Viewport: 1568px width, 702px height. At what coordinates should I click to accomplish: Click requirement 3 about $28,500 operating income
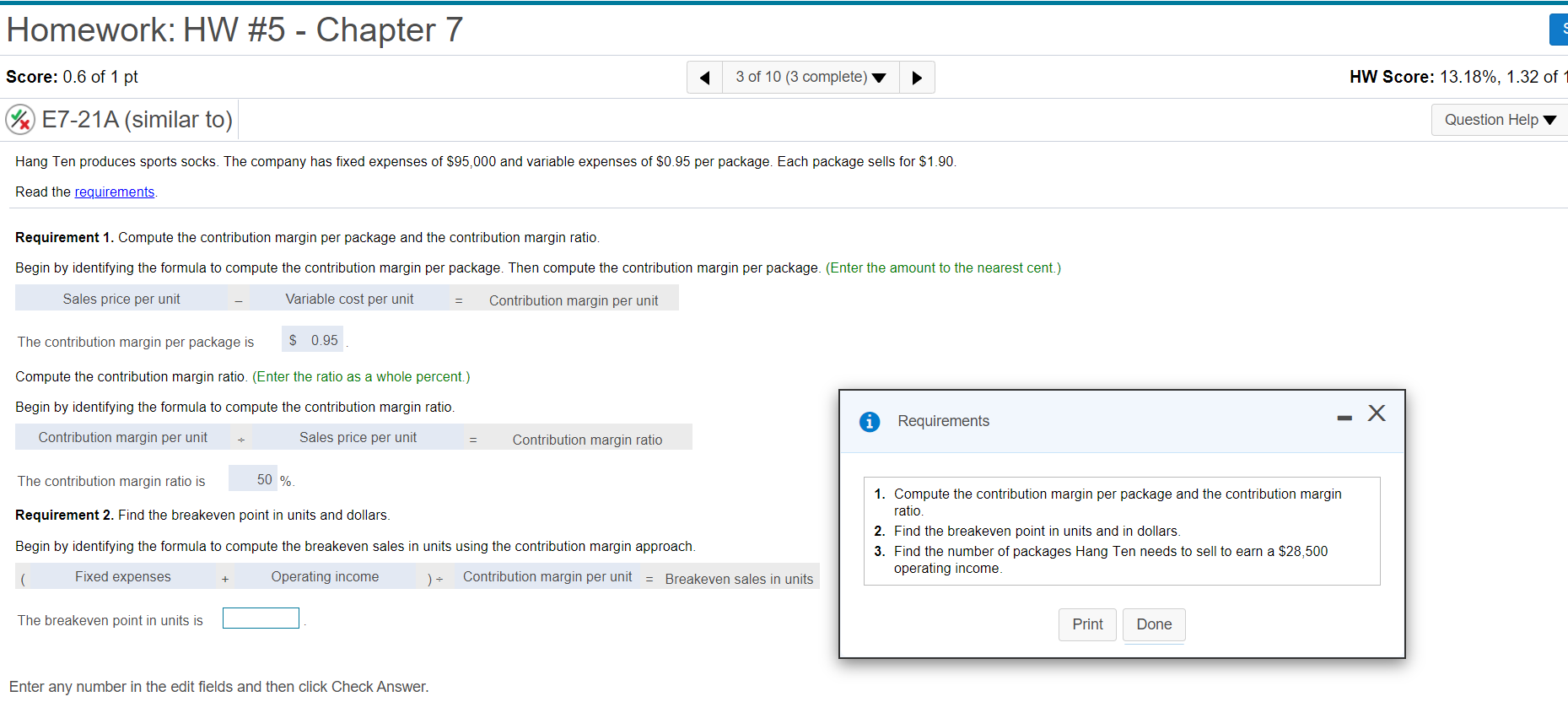[1111, 559]
